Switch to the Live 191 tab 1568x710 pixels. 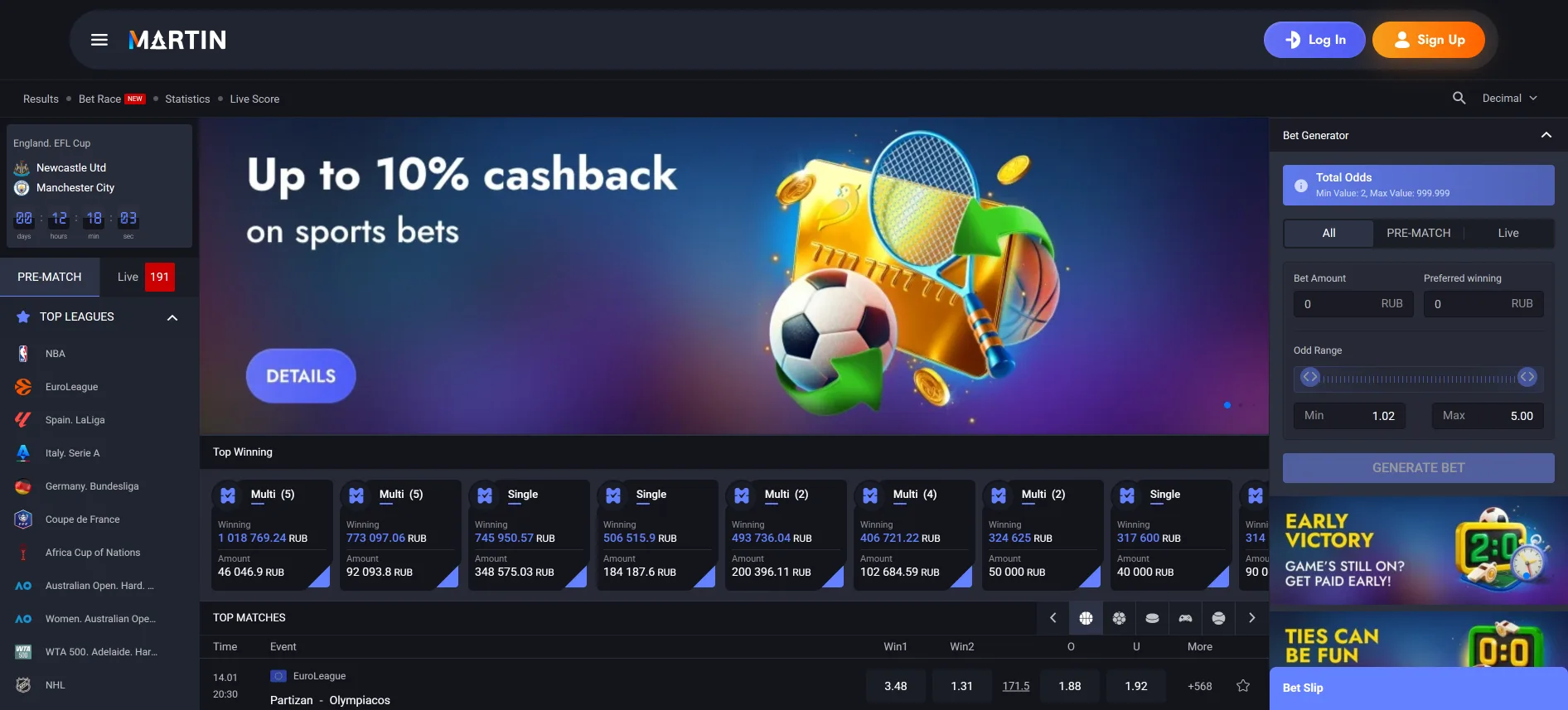pyautogui.click(x=146, y=277)
